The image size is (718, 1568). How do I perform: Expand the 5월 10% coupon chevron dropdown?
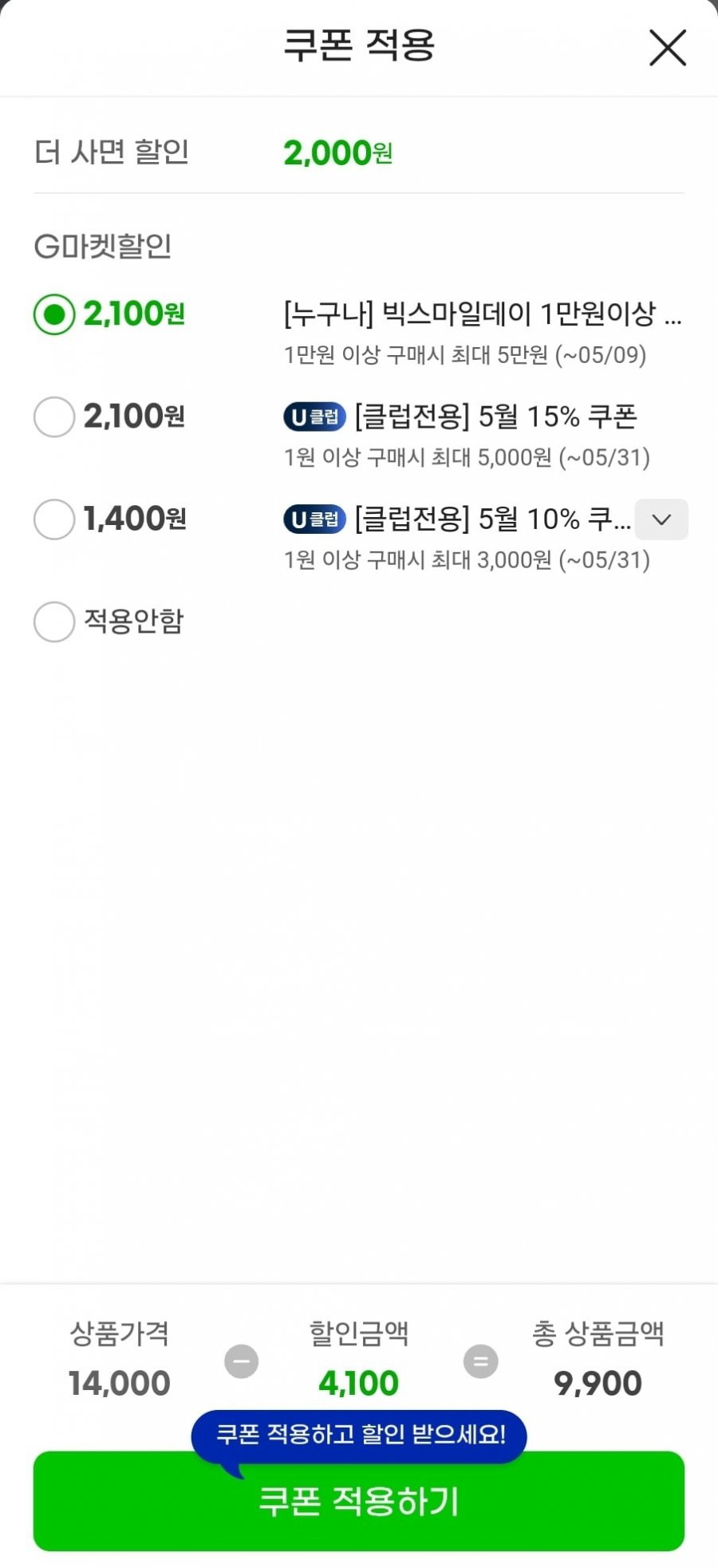click(x=661, y=519)
